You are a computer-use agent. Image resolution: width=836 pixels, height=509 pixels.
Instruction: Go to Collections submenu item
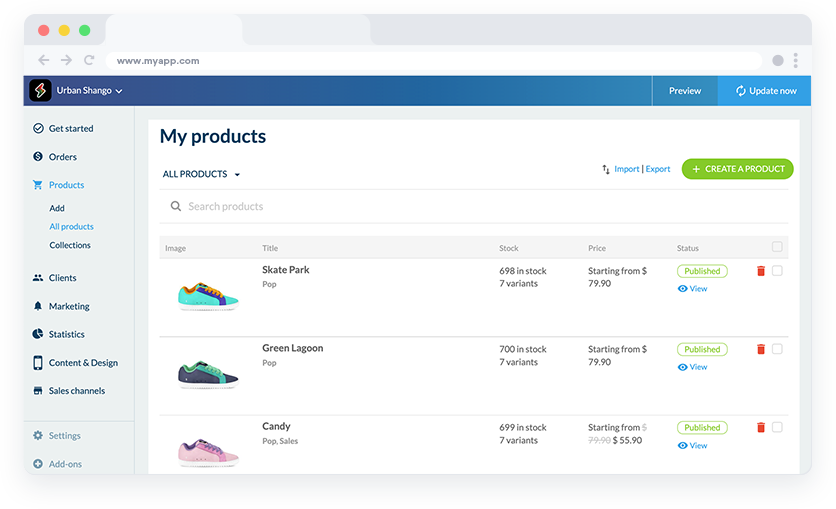point(70,245)
